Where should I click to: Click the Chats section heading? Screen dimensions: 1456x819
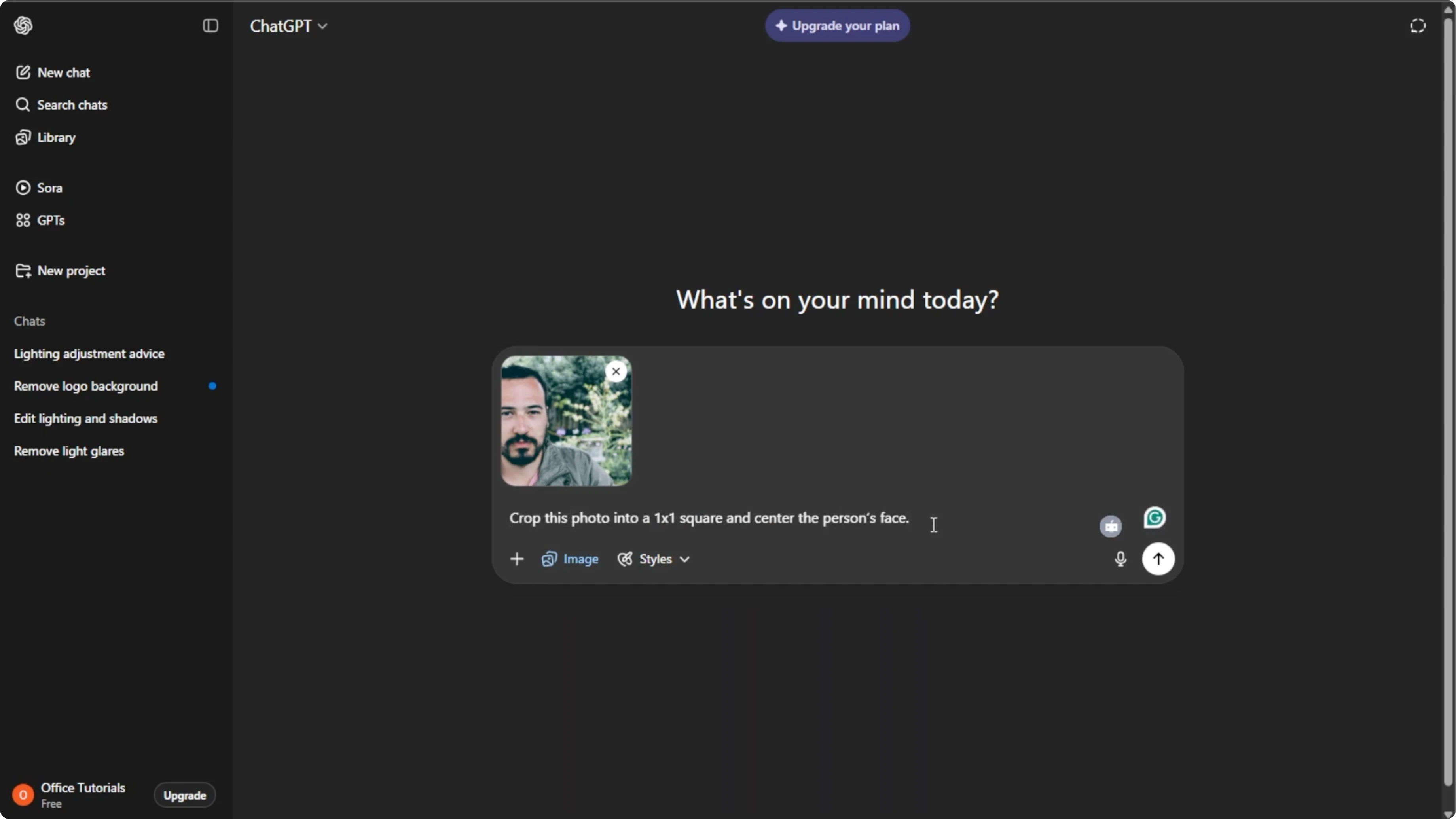pyautogui.click(x=29, y=321)
